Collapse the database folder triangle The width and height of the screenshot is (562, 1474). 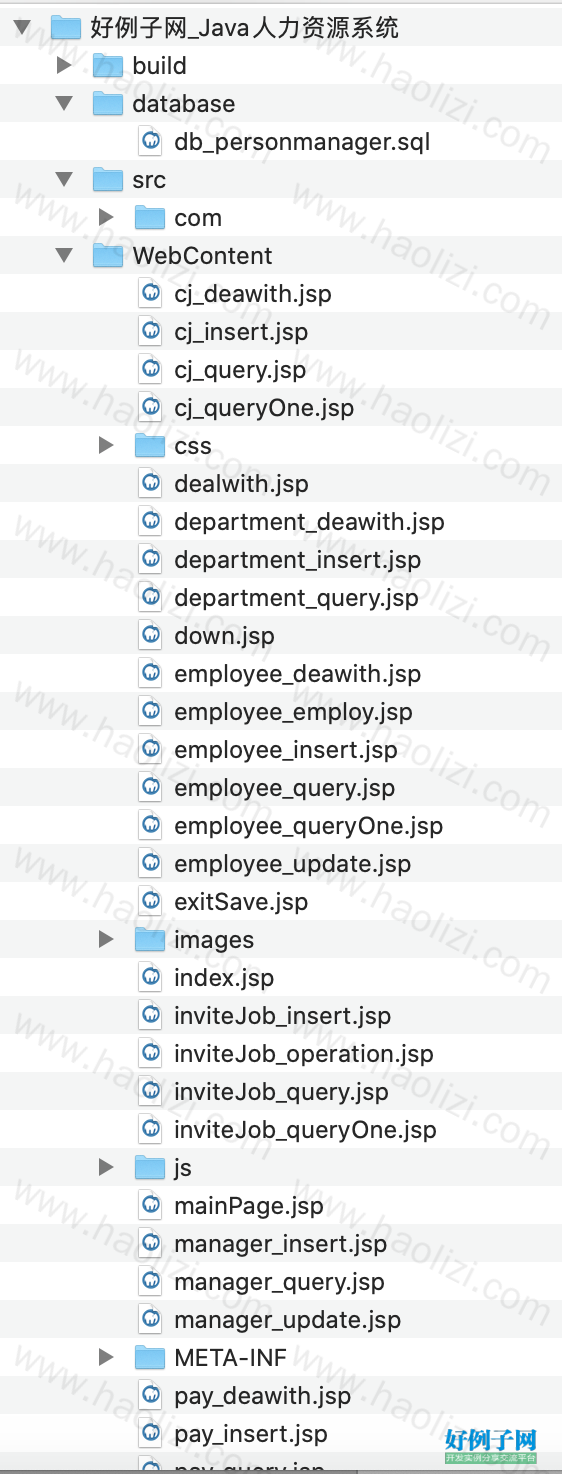pyautogui.click(x=65, y=104)
